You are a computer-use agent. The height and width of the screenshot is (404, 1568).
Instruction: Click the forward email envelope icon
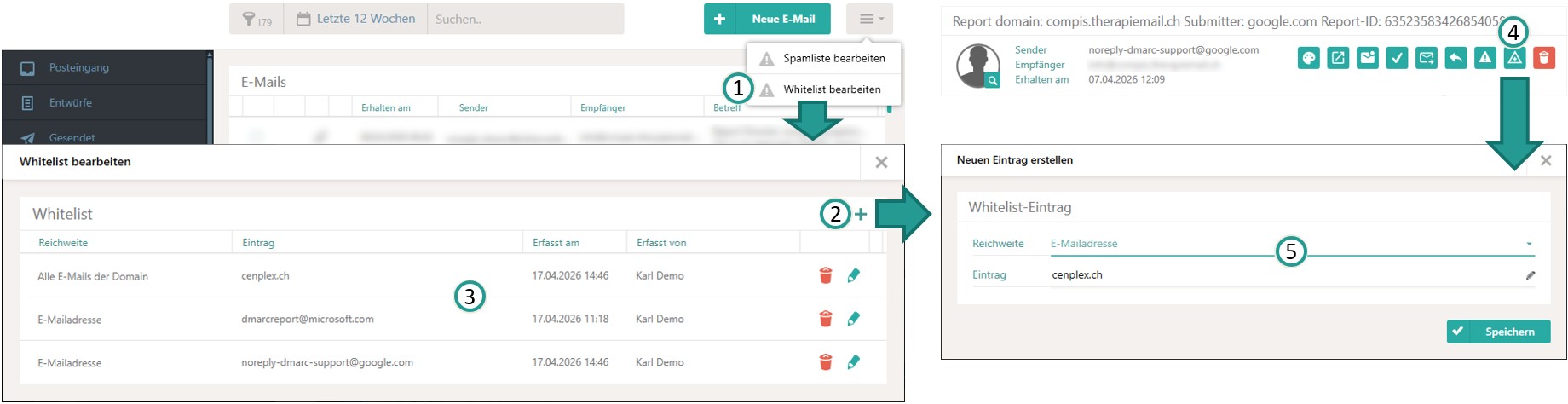(x=1426, y=58)
